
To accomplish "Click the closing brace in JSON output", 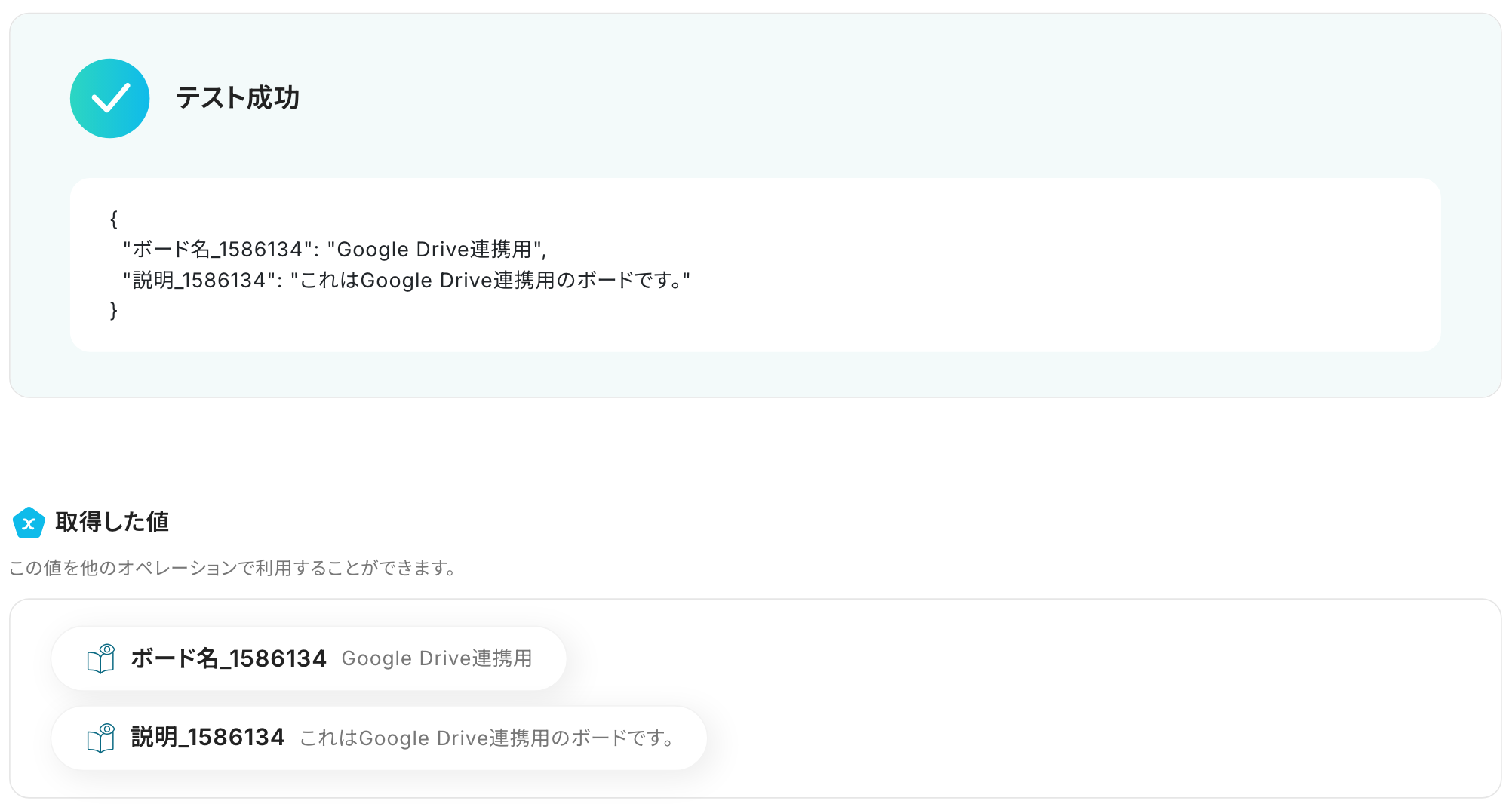I will click(x=114, y=311).
